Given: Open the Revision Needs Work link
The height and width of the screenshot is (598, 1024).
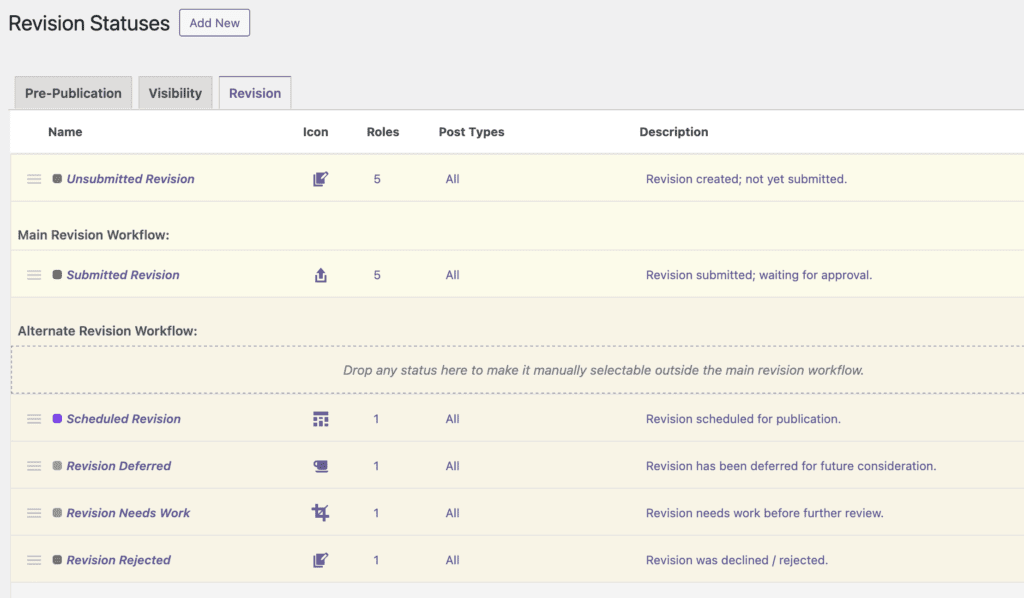Looking at the screenshot, I should click(128, 513).
